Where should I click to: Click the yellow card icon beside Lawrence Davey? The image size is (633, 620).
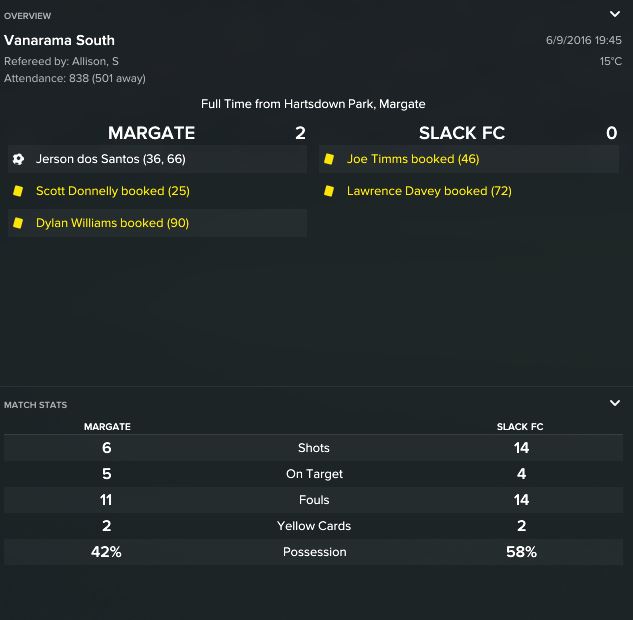329,191
